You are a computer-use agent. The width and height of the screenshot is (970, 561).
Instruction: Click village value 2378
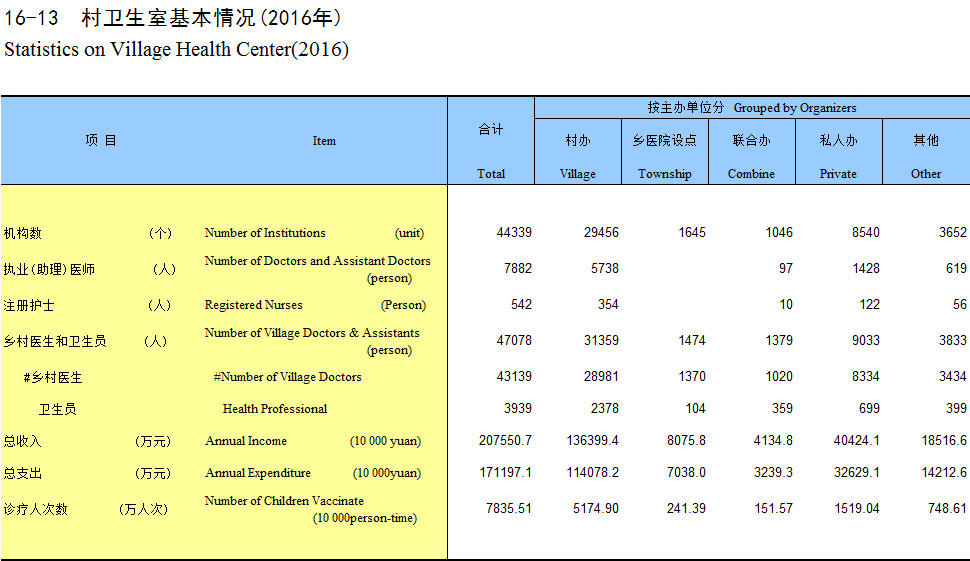pyautogui.click(x=604, y=408)
